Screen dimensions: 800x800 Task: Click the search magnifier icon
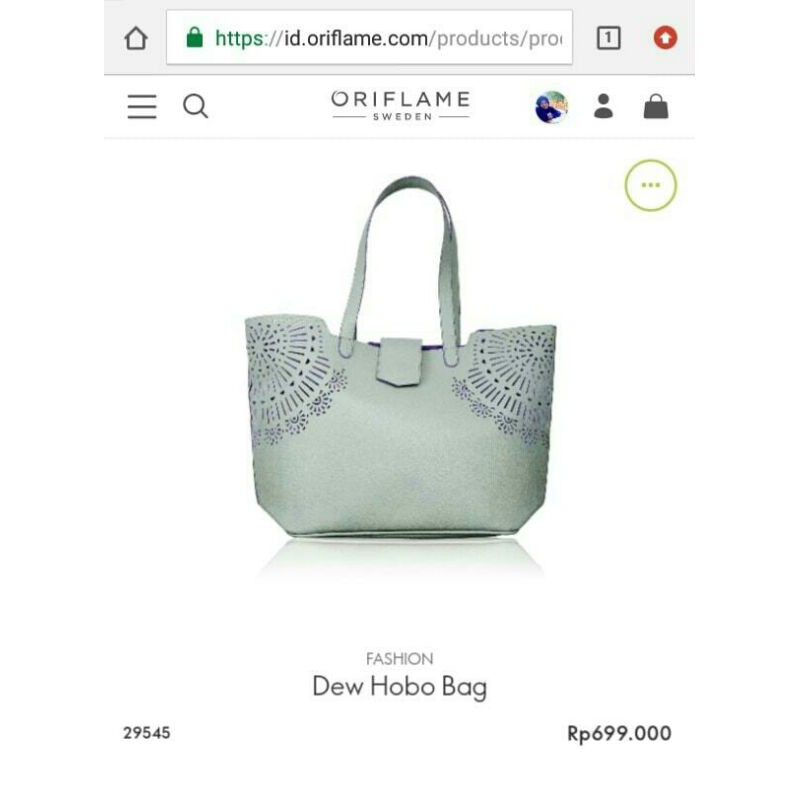[x=195, y=107]
